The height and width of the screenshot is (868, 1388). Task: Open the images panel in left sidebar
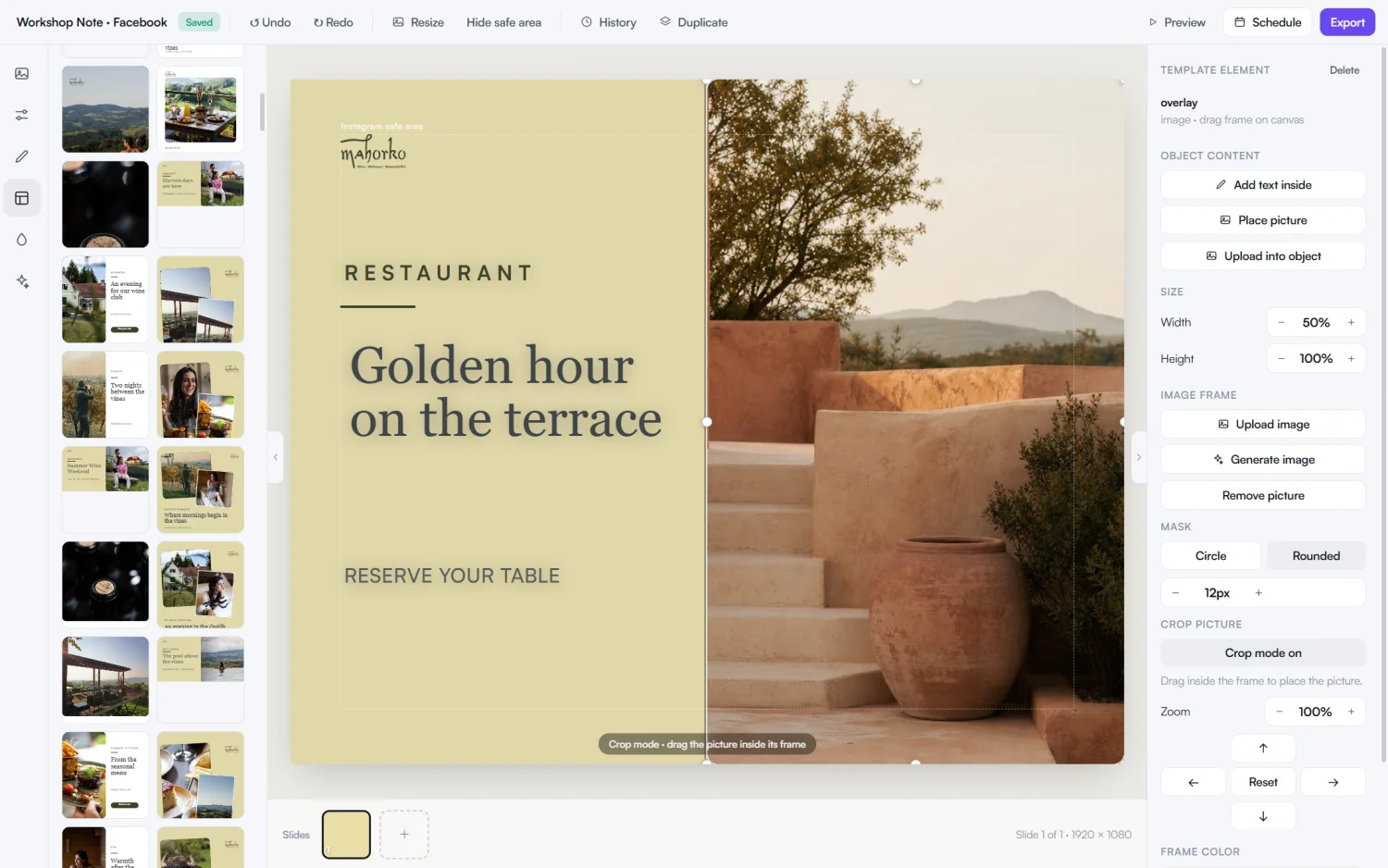pos(22,73)
